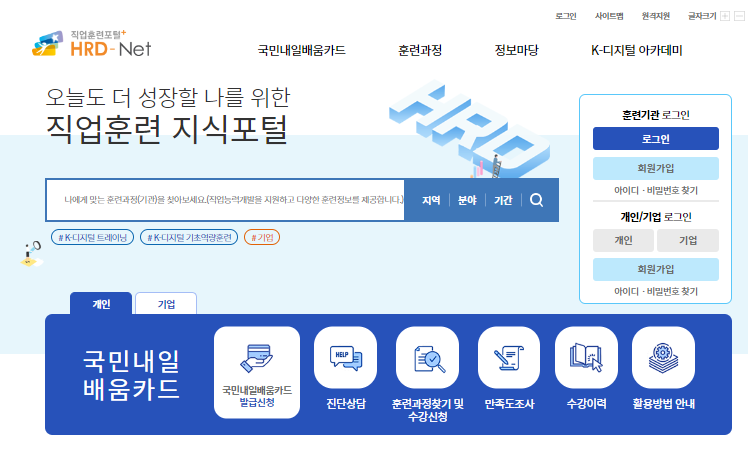Open 국민내일배움카드 main menu

pos(301,50)
